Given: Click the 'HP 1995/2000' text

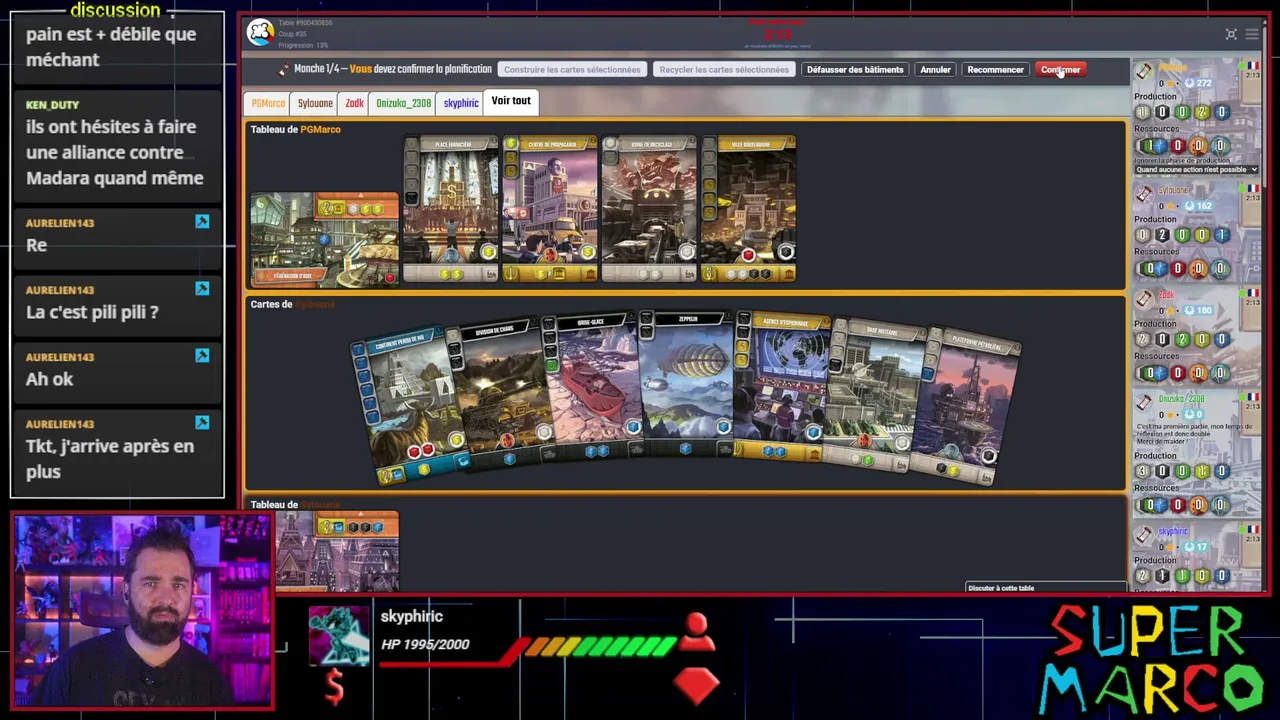Looking at the screenshot, I should [425, 644].
